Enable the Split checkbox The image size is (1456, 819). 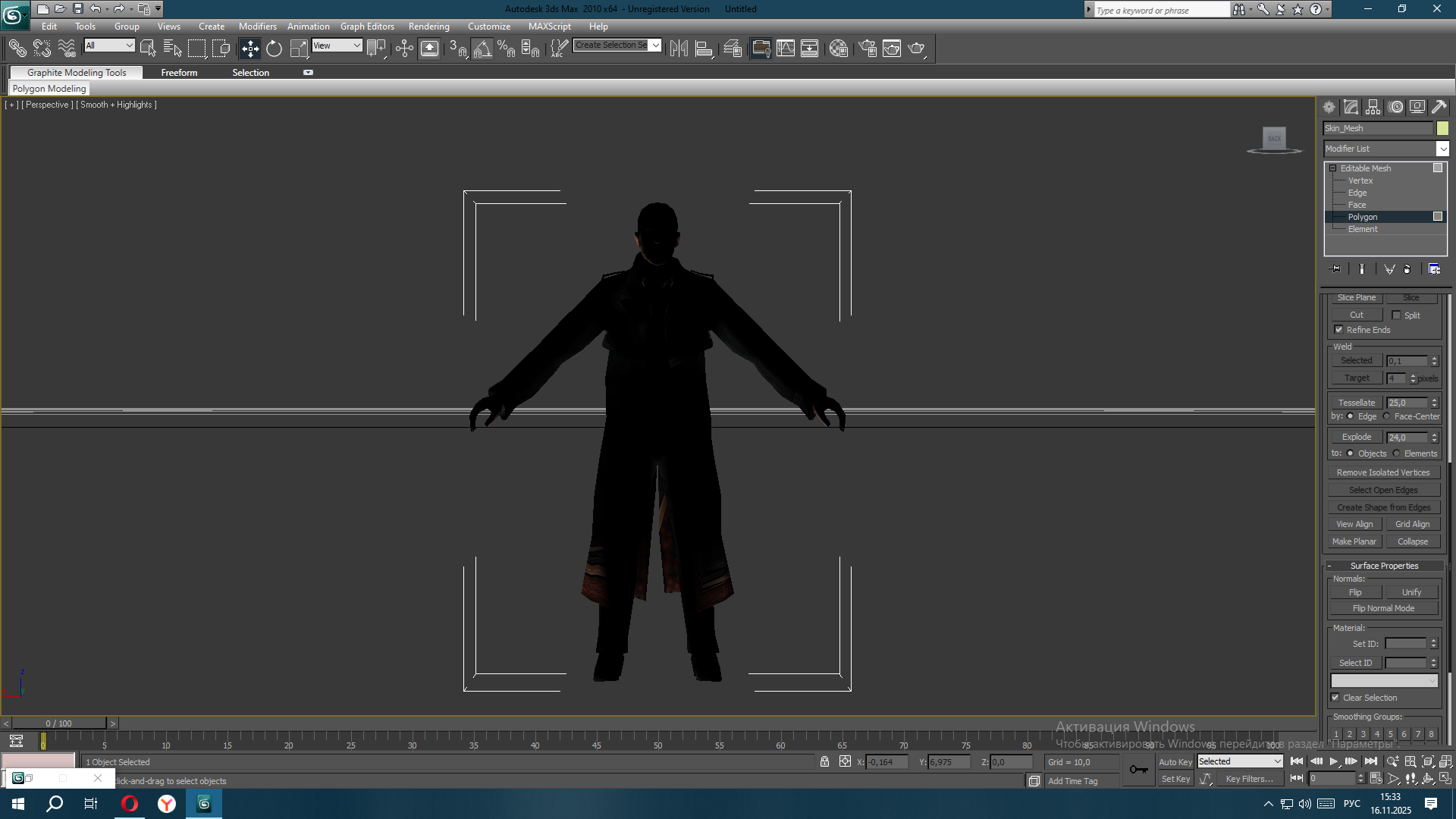coord(1396,315)
